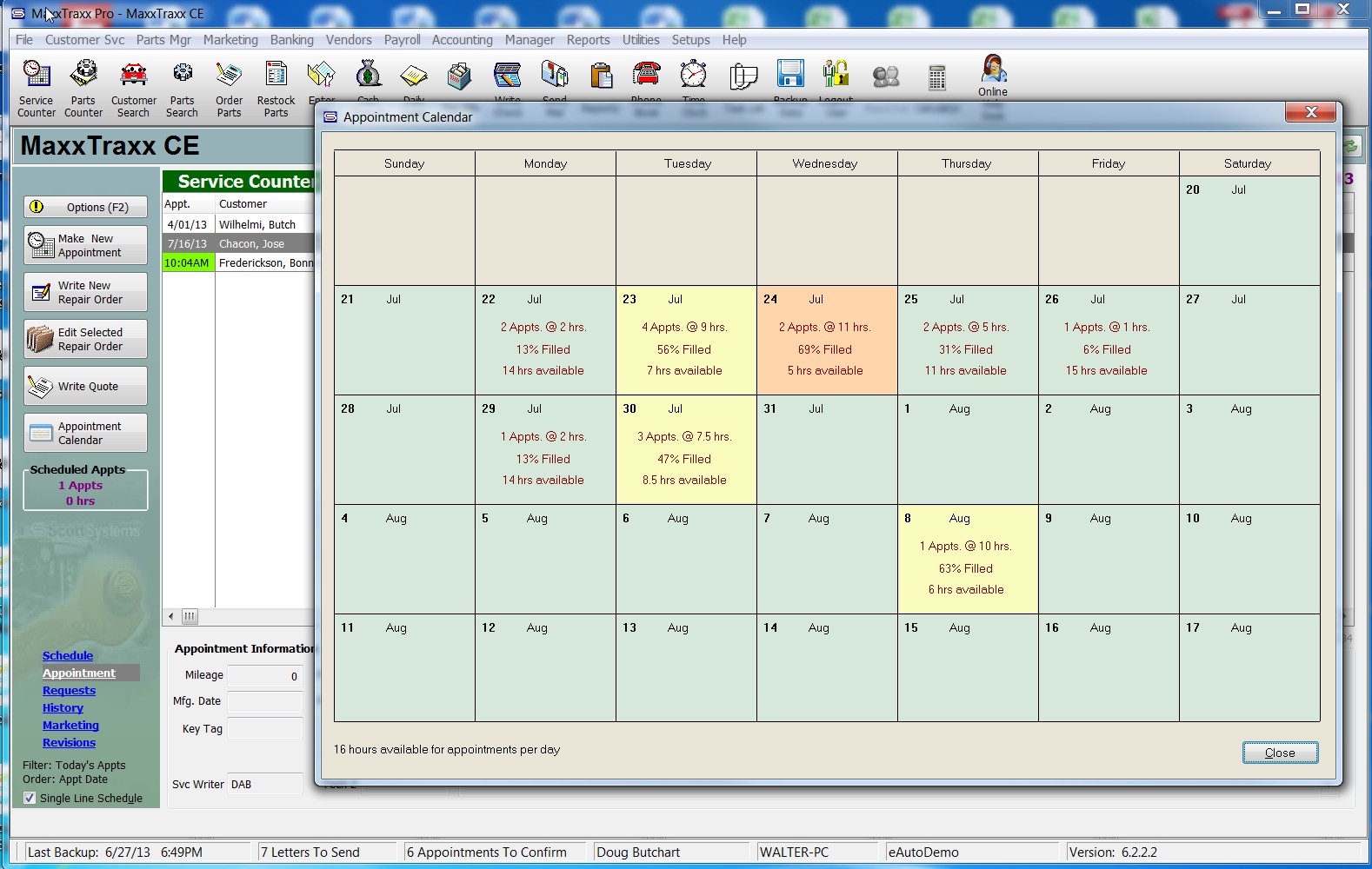
Task: Click the Order Parts toolbar icon
Action: [229, 88]
